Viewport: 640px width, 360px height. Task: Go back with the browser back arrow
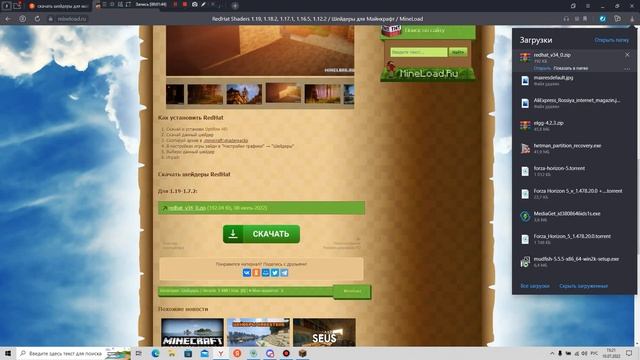(x=8, y=19)
